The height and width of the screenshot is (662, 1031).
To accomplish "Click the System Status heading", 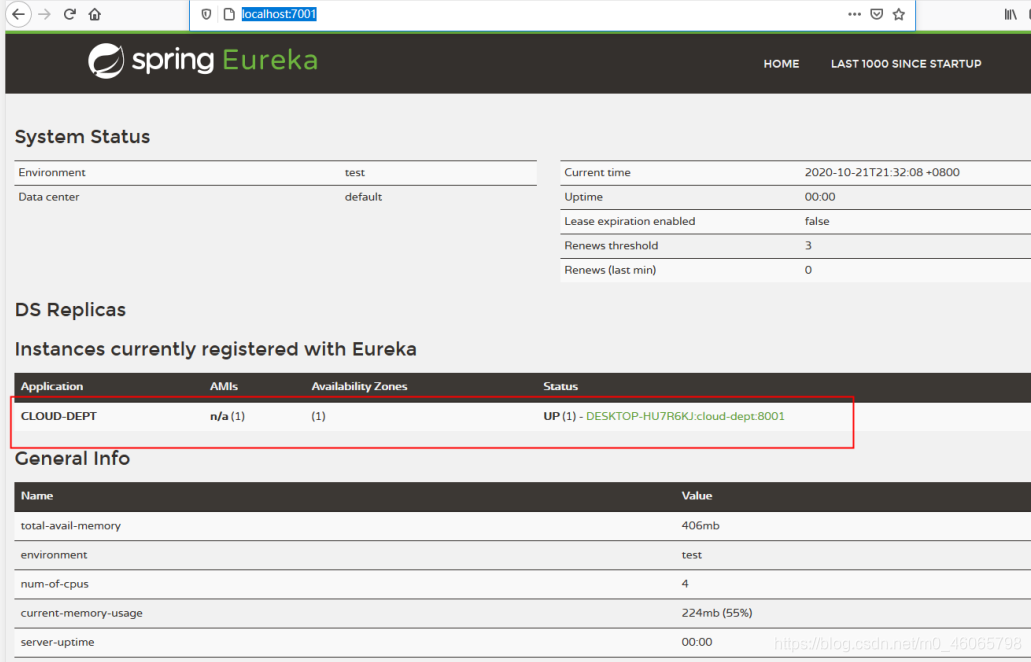I will coord(82,137).
